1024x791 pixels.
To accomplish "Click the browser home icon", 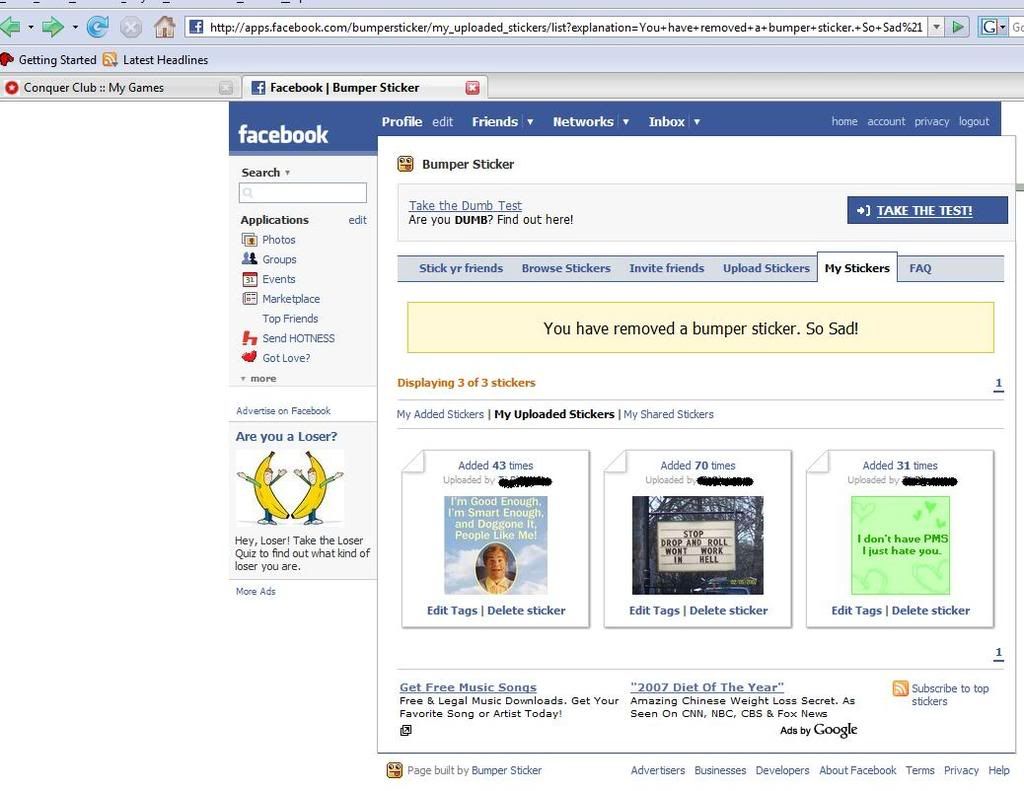I will click(164, 27).
